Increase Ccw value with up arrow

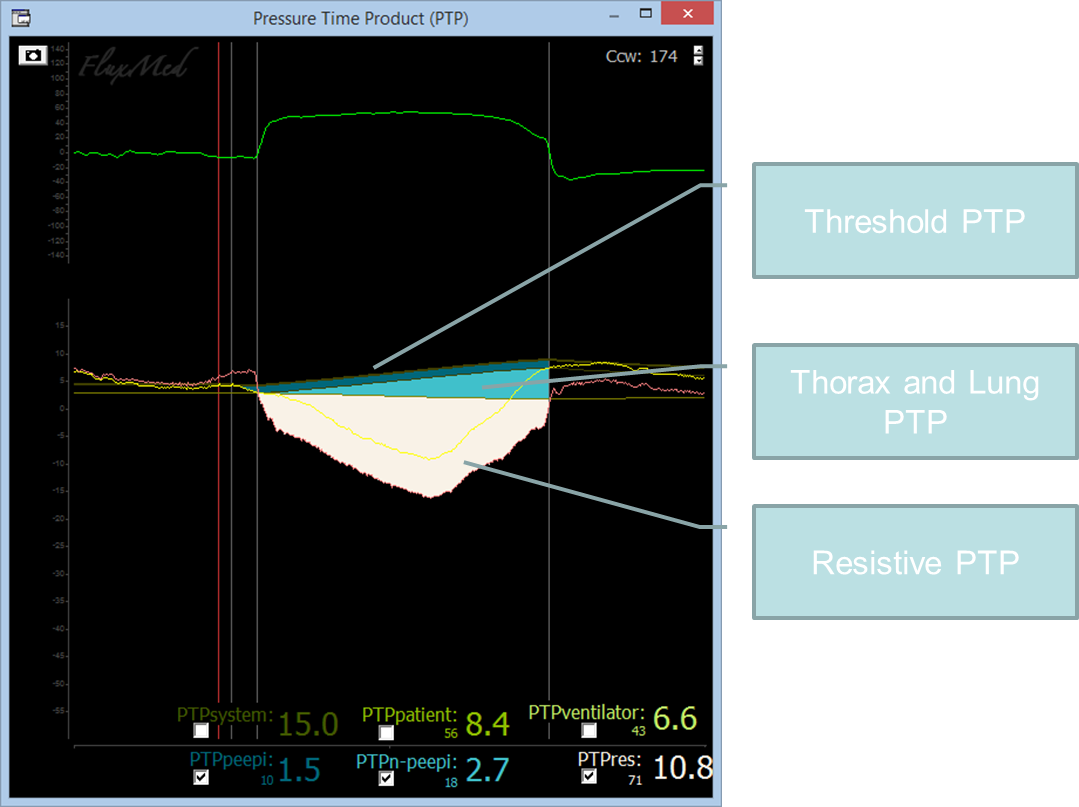[698, 50]
